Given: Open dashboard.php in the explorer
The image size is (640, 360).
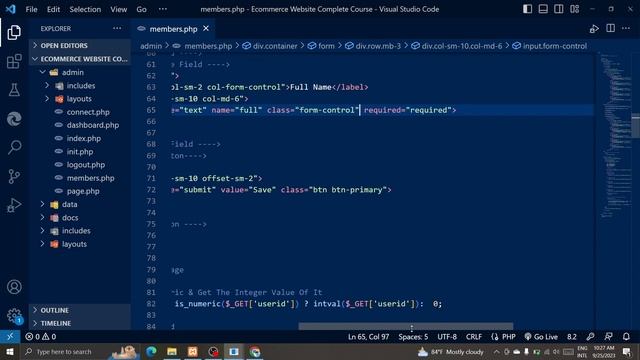Looking at the screenshot, I should pos(93,125).
